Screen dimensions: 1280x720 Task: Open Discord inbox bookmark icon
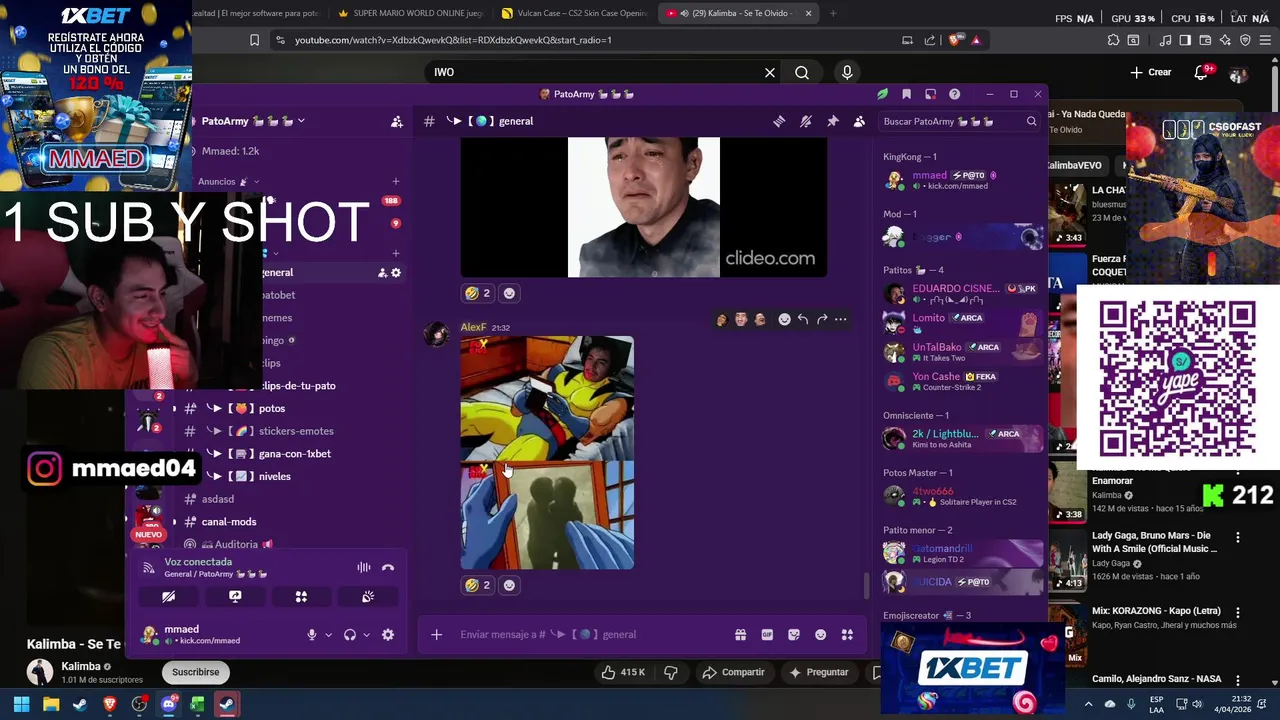tap(906, 94)
